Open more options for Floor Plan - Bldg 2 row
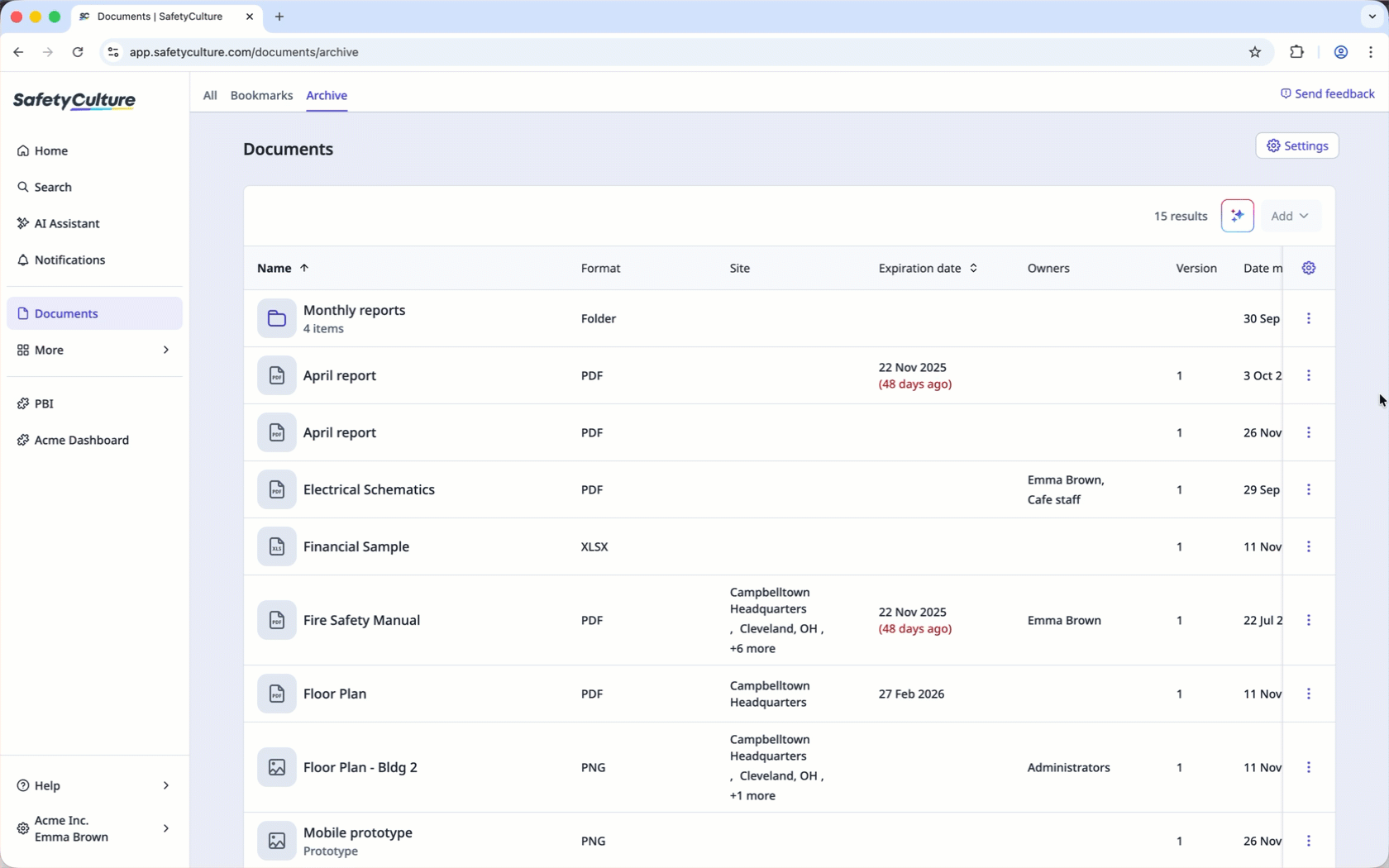Screen dimensions: 1389x868 pyautogui.click(x=1309, y=767)
